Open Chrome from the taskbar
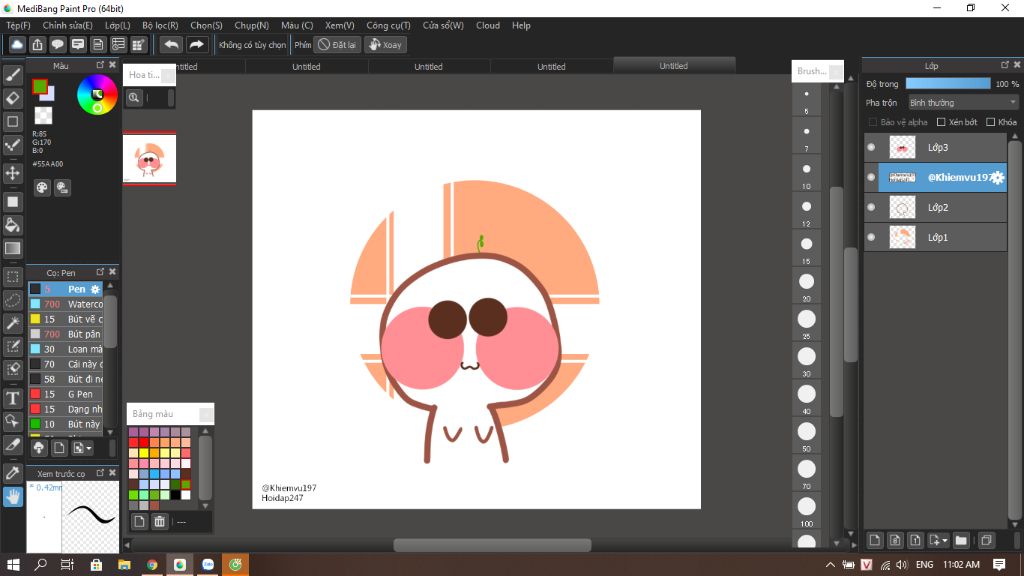 [x=152, y=564]
